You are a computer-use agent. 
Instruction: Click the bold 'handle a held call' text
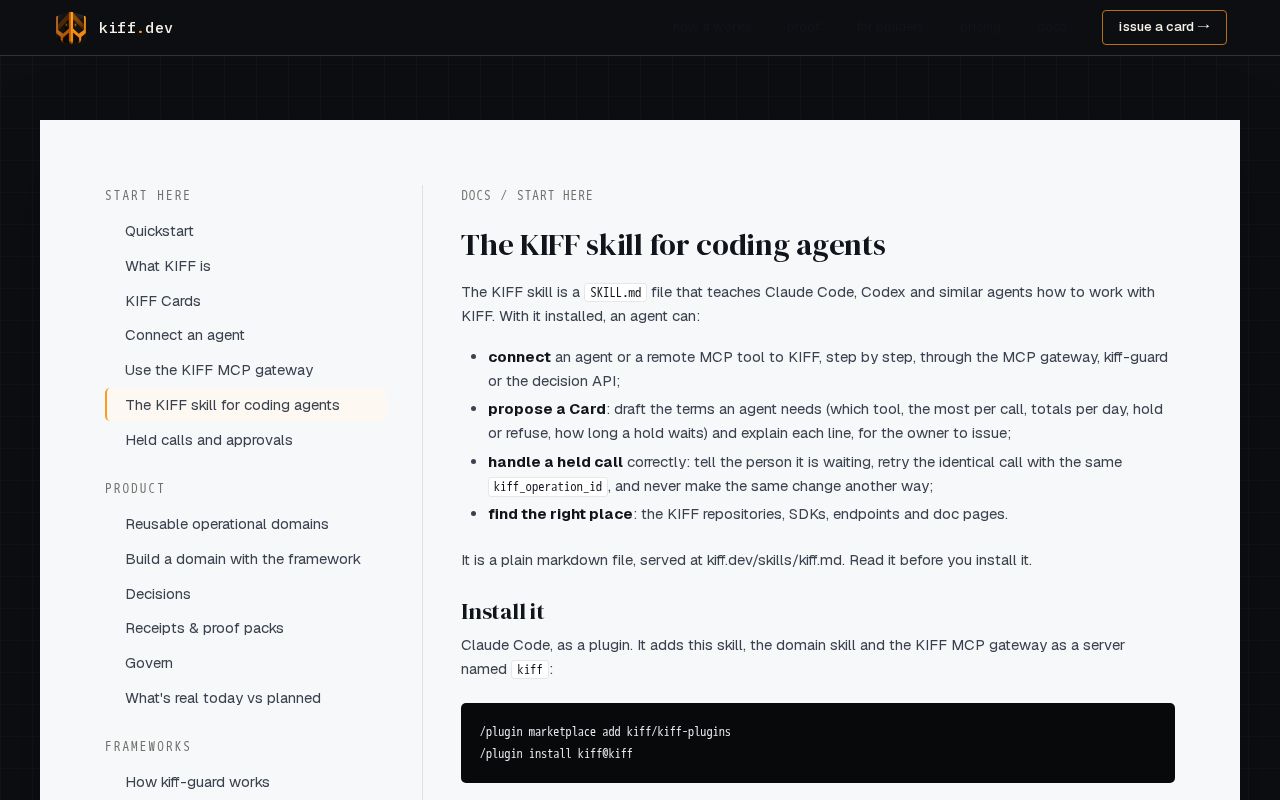[555, 462]
